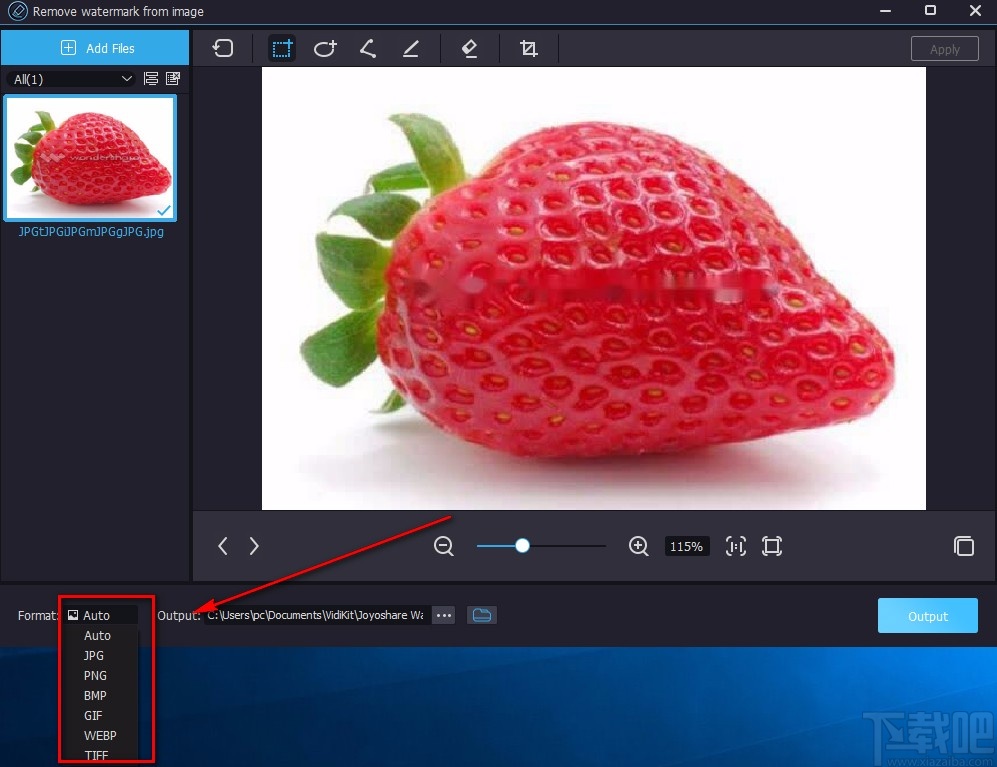Select the crop tool

click(529, 48)
